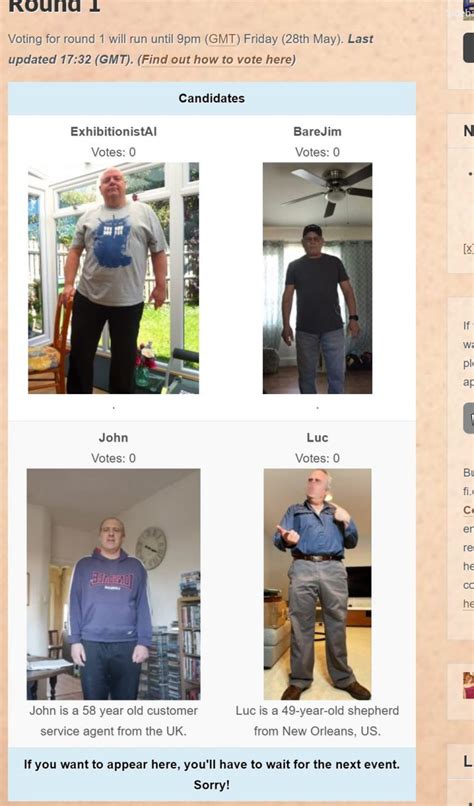Click the gray icon button in sidebar

(x=468, y=418)
